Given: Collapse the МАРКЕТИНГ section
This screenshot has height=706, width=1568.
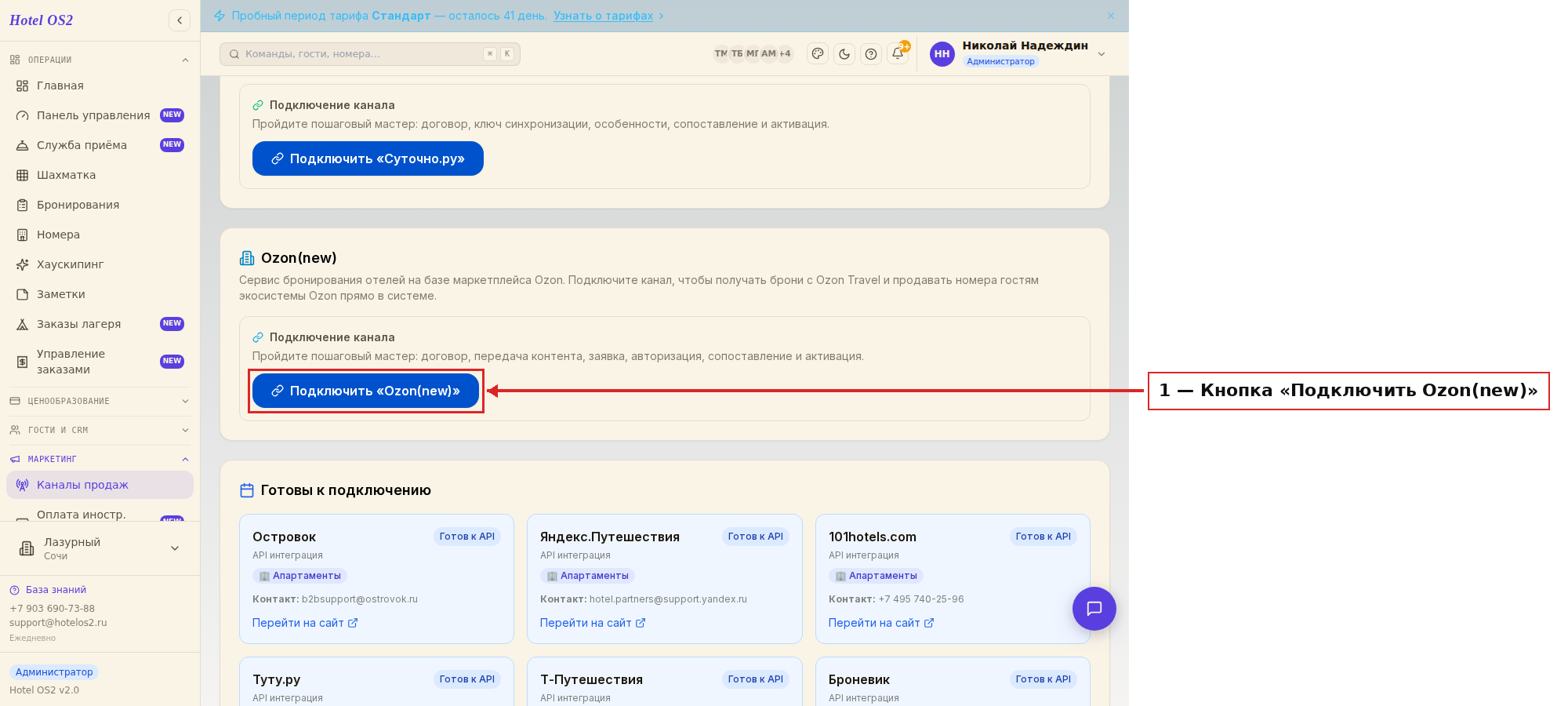Looking at the screenshot, I should click(100, 459).
